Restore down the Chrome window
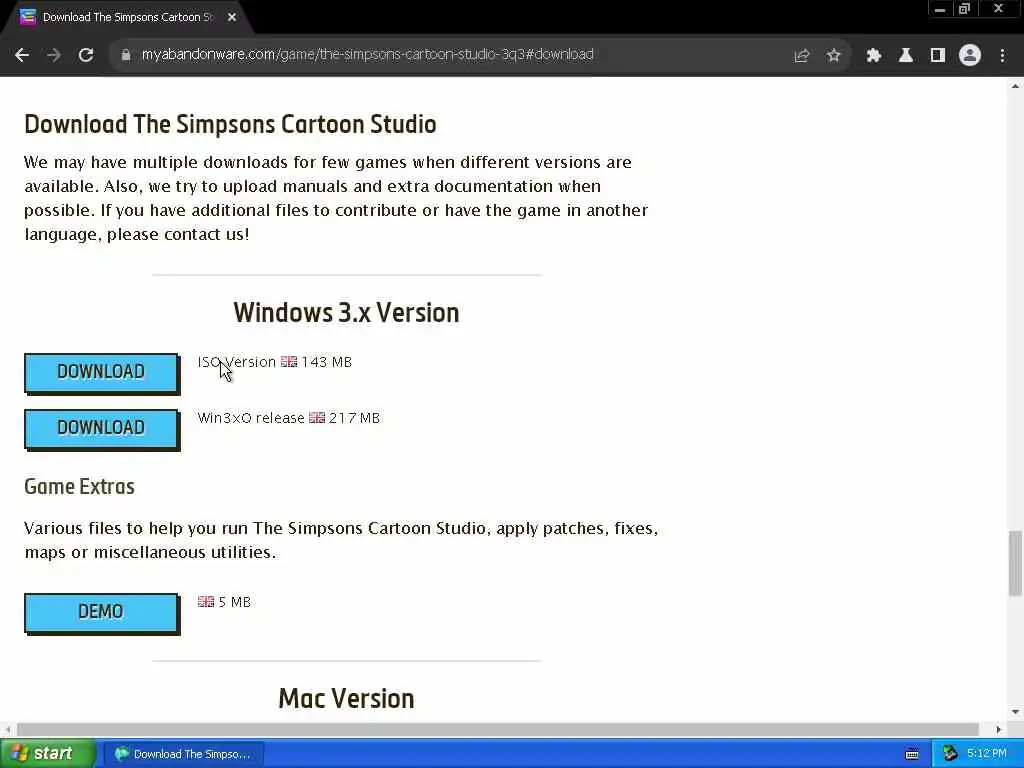The image size is (1024, 768). [964, 9]
